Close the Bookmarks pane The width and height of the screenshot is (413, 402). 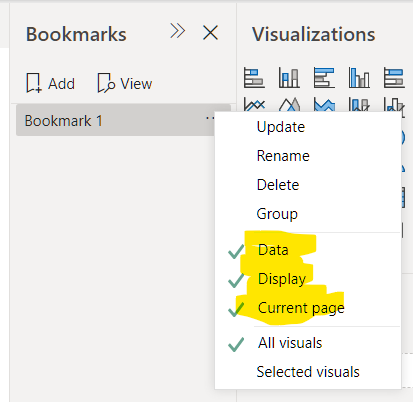tap(210, 33)
